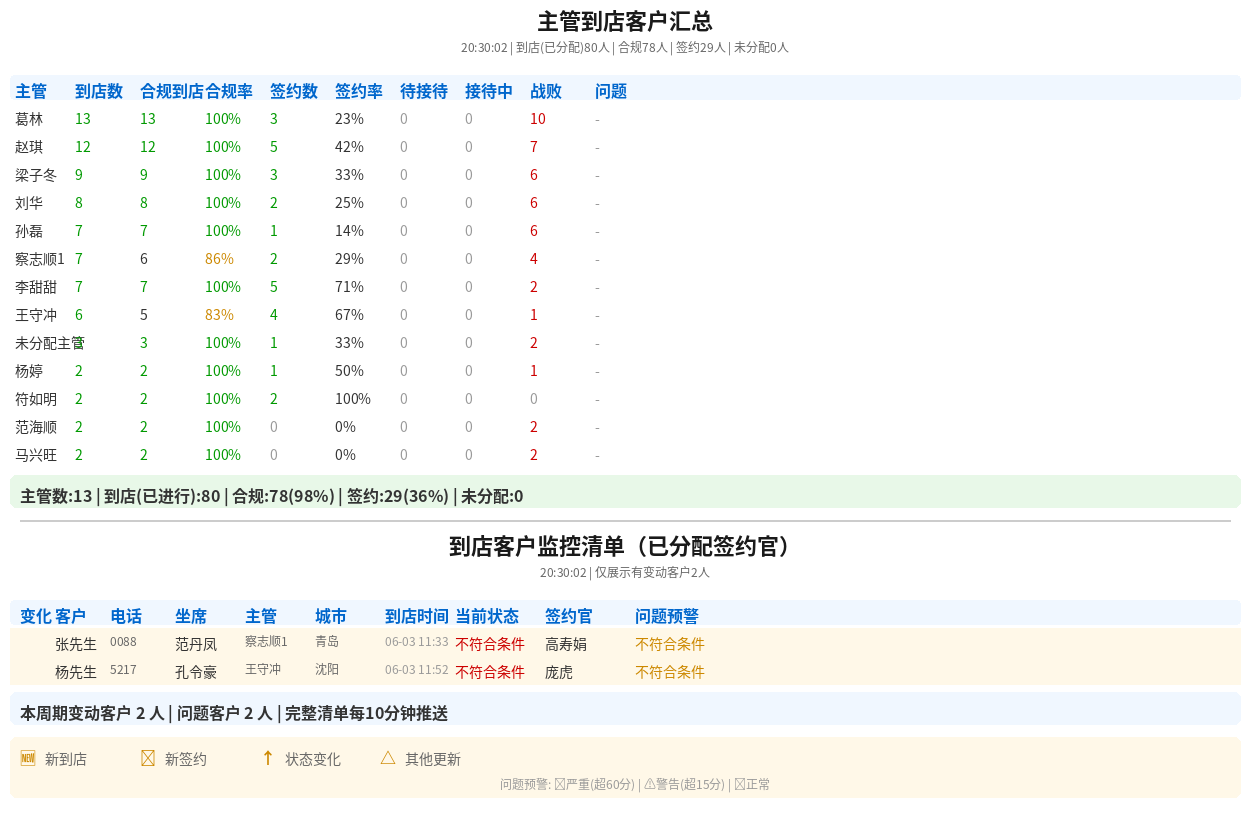
Task: Click the 到店客户监控清单 section title
Action: (x=625, y=546)
